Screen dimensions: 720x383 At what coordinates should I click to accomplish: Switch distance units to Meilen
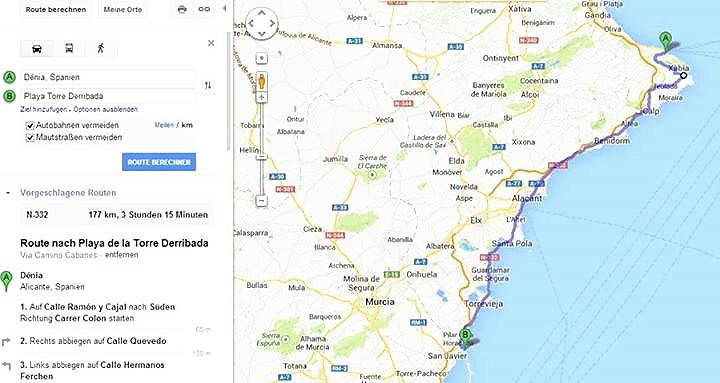tap(164, 125)
